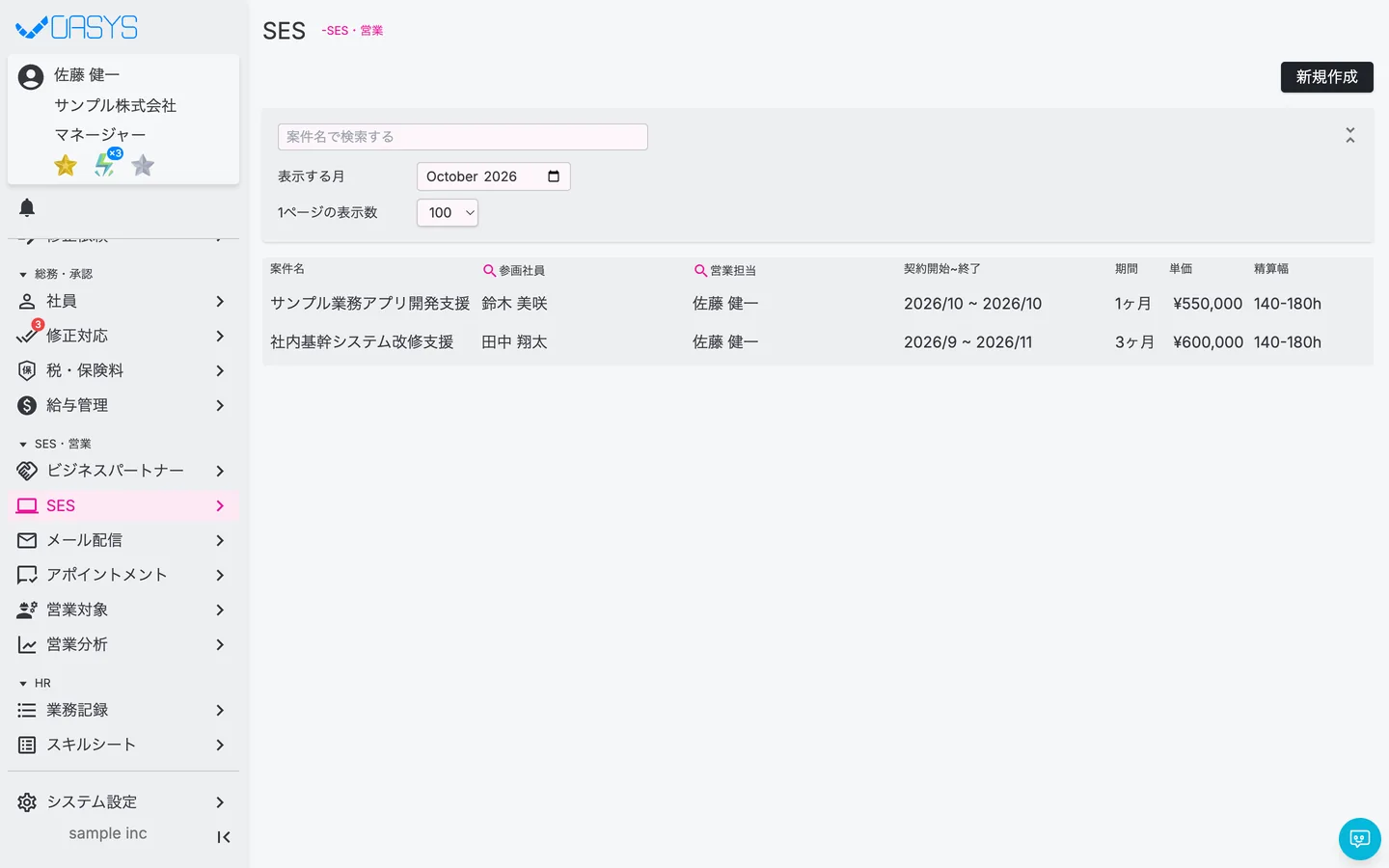Click 田中 翔太 cell
This screenshot has width=1389, height=868.
pos(514,341)
